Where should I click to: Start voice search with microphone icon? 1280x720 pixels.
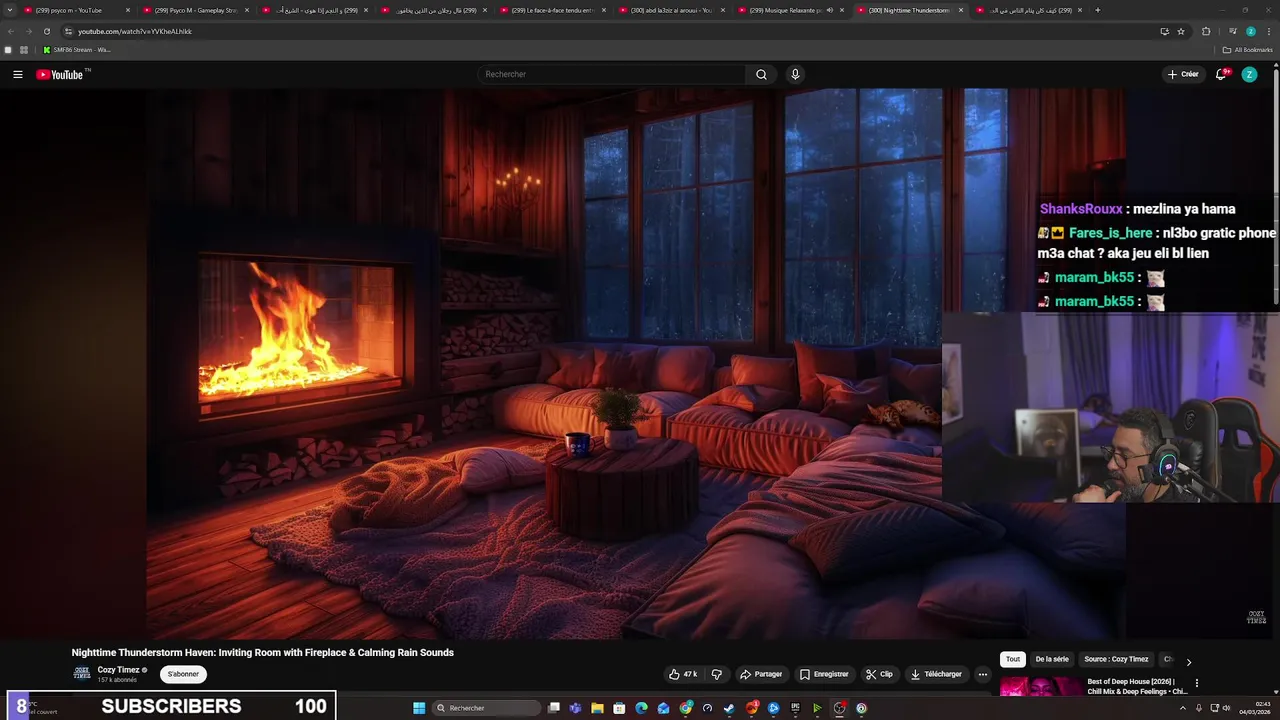(x=795, y=74)
